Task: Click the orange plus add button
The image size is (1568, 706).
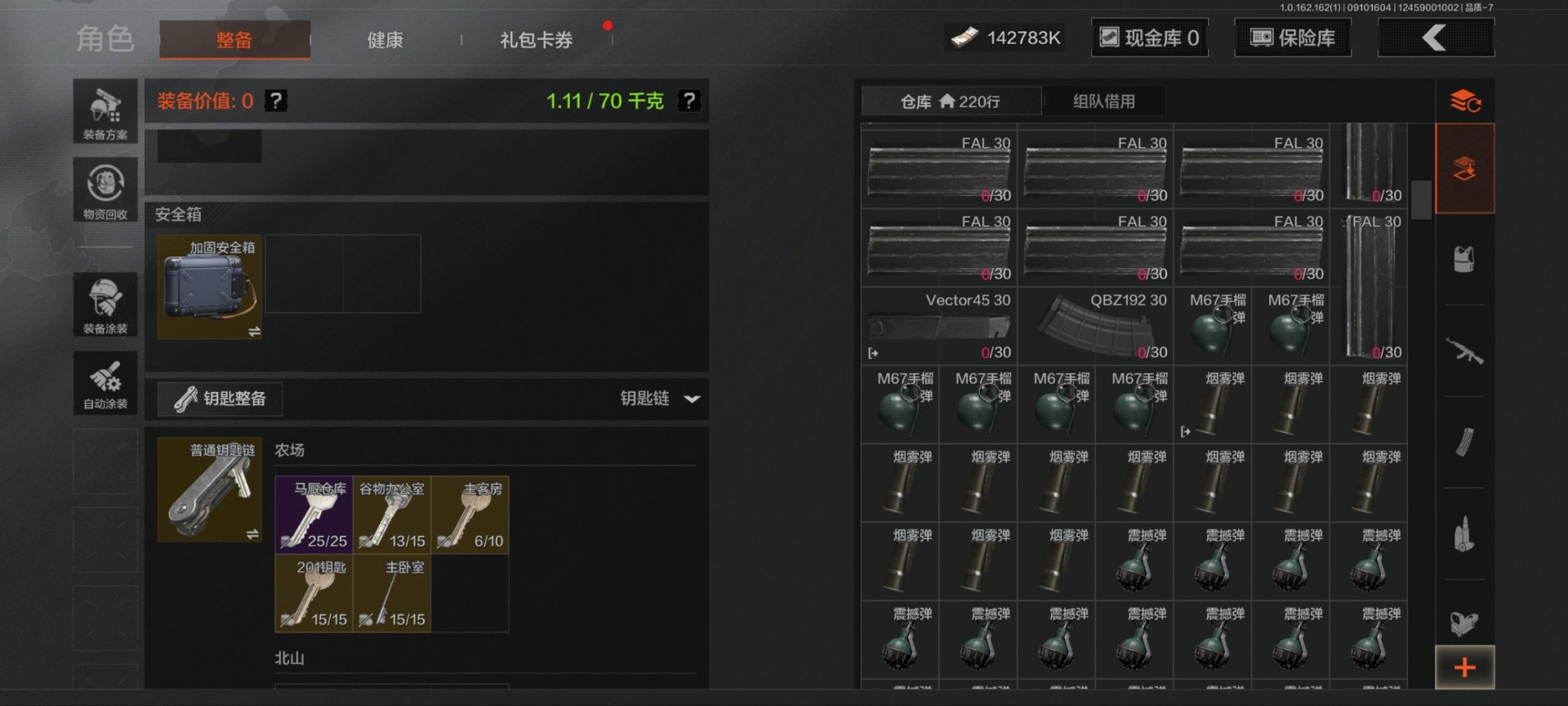Action: pyautogui.click(x=1465, y=668)
